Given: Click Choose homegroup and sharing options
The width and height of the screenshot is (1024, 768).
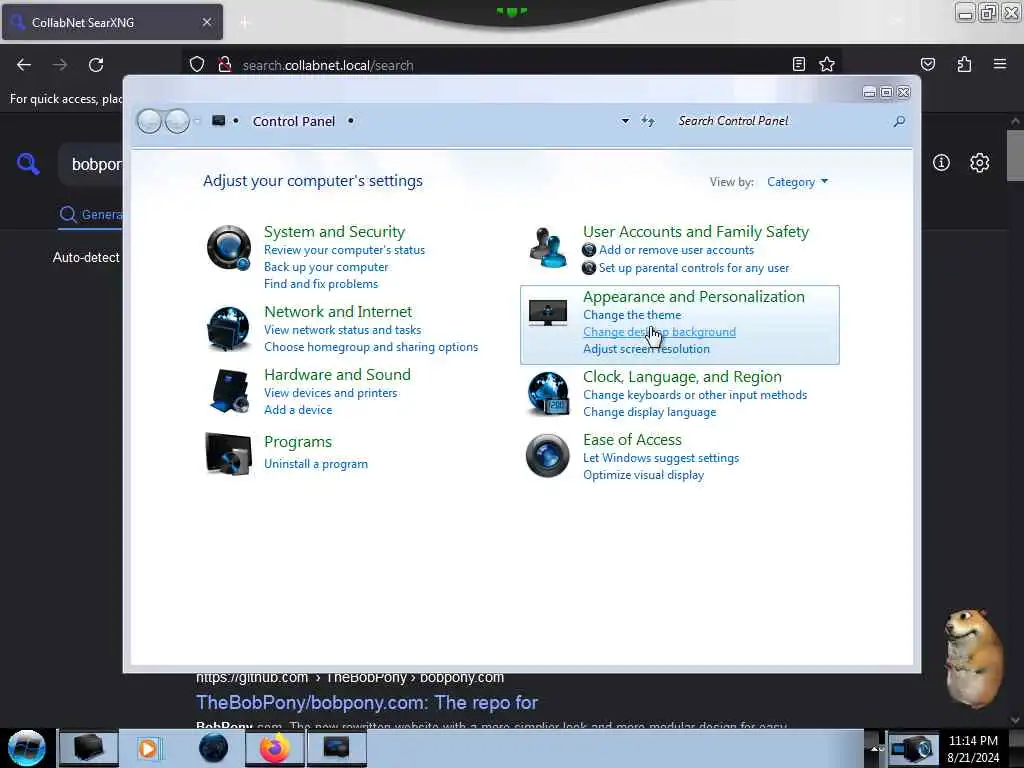Looking at the screenshot, I should 371,347.
